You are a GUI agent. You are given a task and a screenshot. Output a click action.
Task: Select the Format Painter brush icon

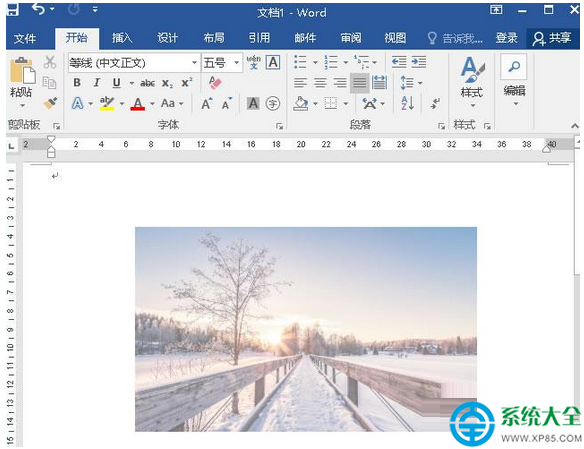click(50, 104)
